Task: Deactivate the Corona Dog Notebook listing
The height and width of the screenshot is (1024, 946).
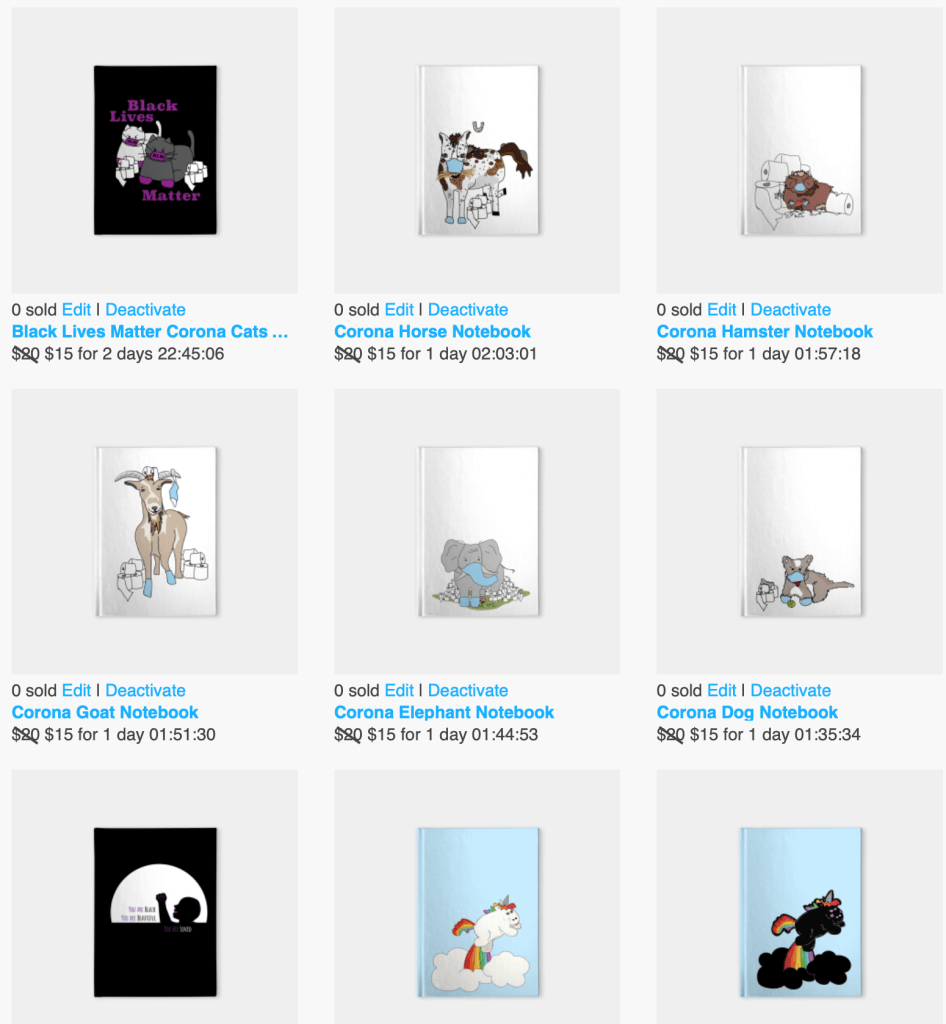Action: pyautogui.click(x=791, y=690)
